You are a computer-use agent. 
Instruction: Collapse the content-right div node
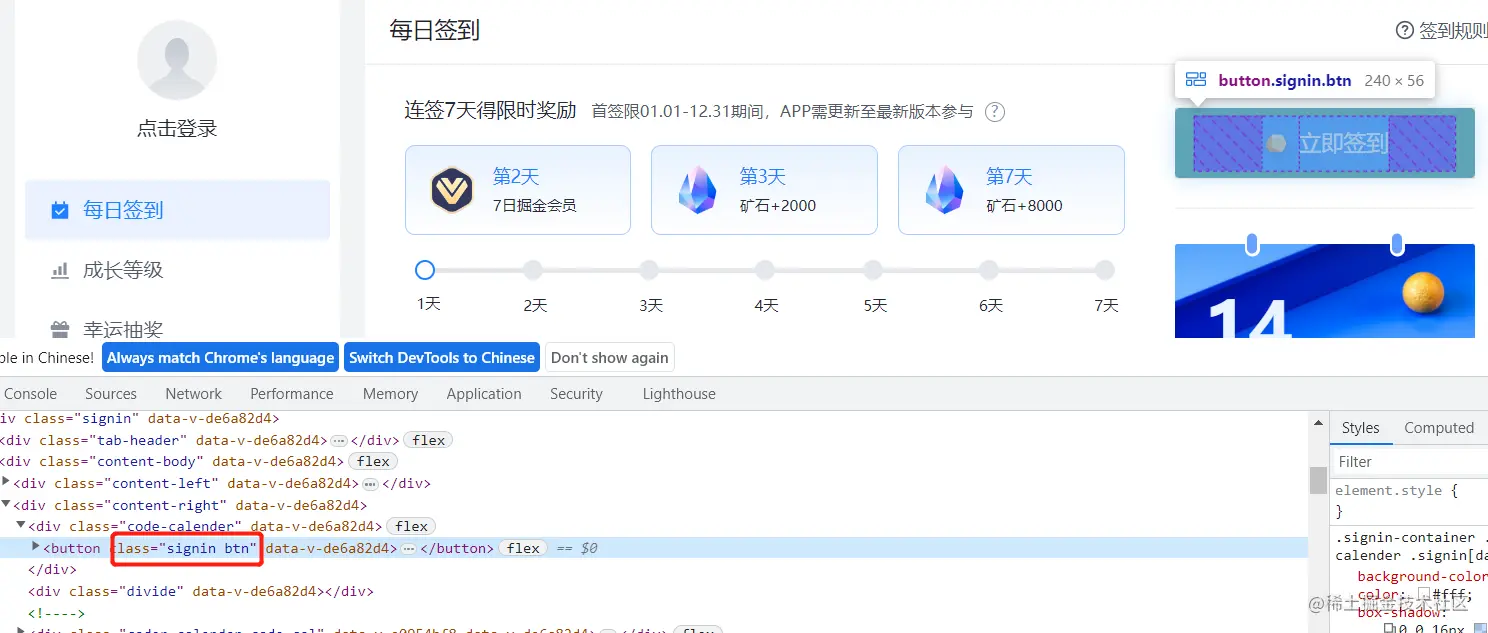[x=7, y=505]
